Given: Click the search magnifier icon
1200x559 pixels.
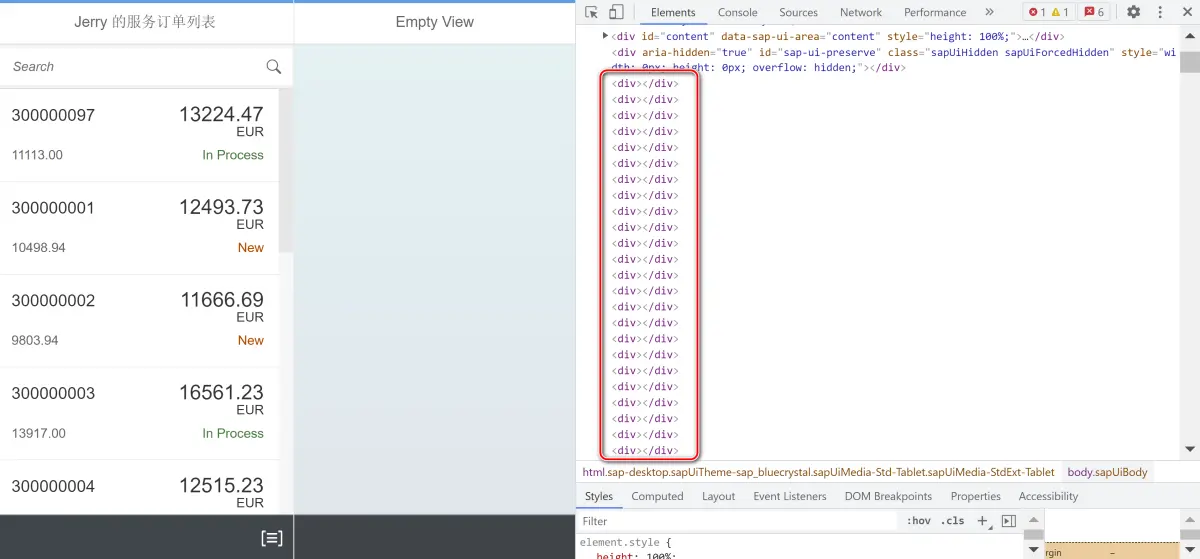Looking at the screenshot, I should click(273, 66).
